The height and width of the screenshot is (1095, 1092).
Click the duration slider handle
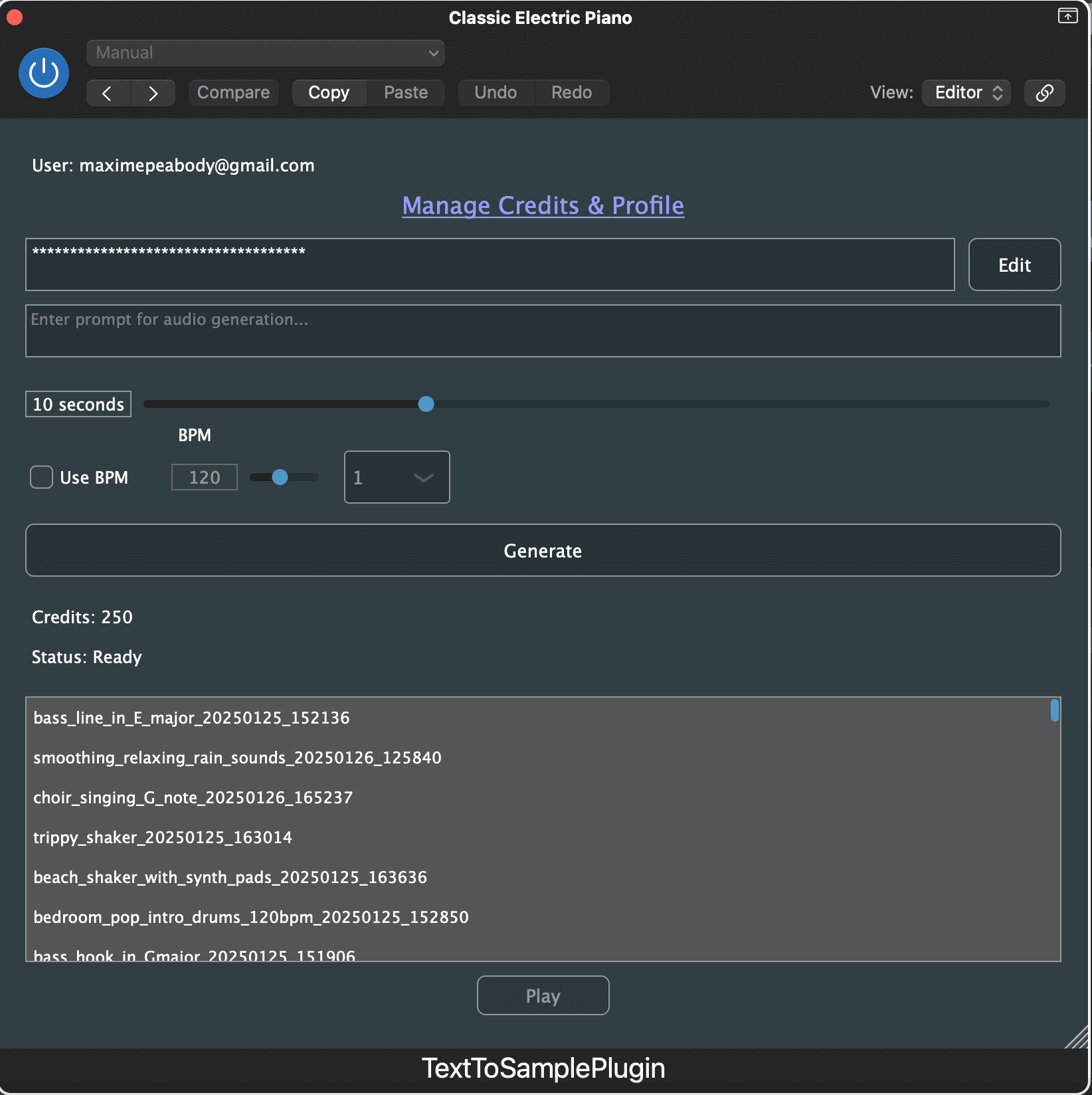tap(426, 404)
